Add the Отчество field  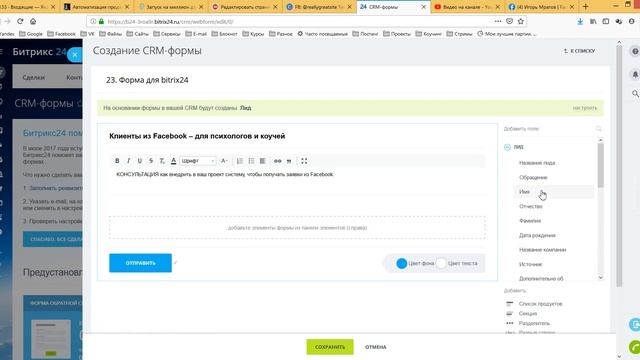(531, 207)
